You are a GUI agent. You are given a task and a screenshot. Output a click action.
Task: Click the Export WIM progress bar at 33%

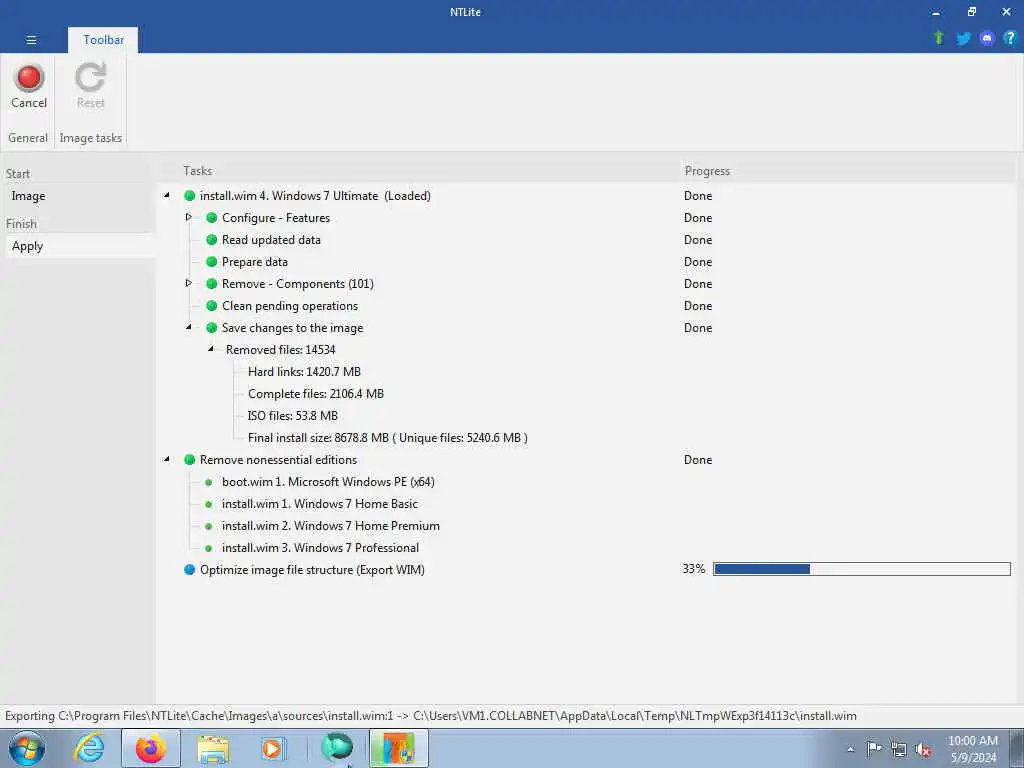(862, 569)
